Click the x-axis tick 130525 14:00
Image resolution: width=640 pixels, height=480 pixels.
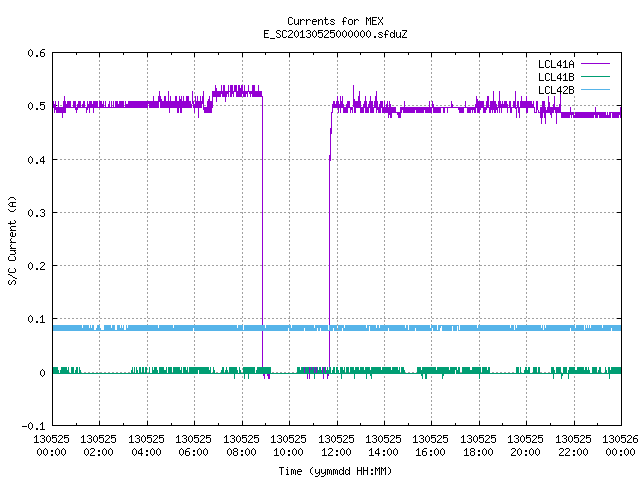[x=383, y=446]
